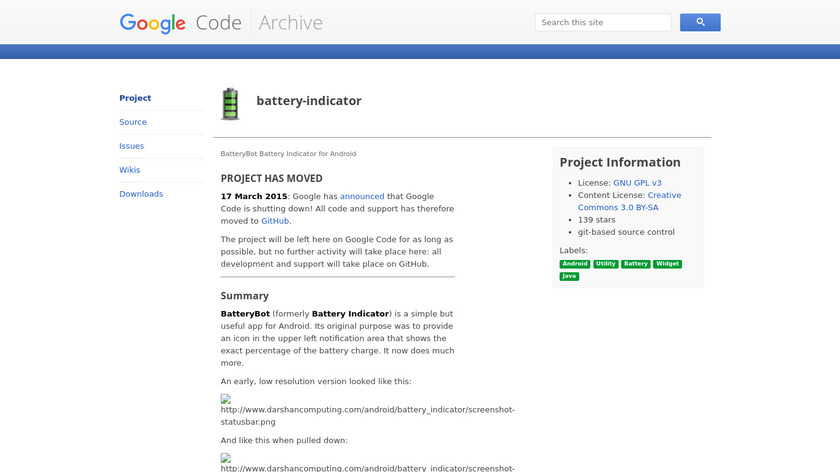
Task: Click 'git-based source control' text
Action: point(626,232)
